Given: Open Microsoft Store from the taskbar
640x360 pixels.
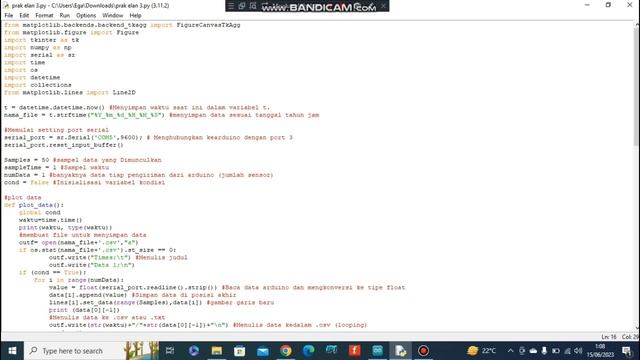Looking at the screenshot, I should pyautogui.click(x=240, y=351).
